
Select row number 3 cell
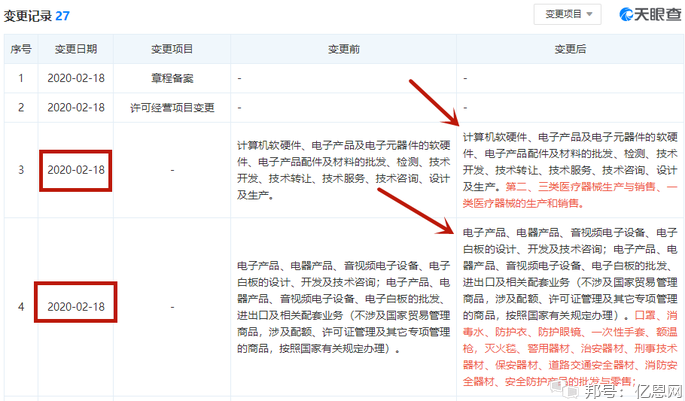click(x=21, y=170)
